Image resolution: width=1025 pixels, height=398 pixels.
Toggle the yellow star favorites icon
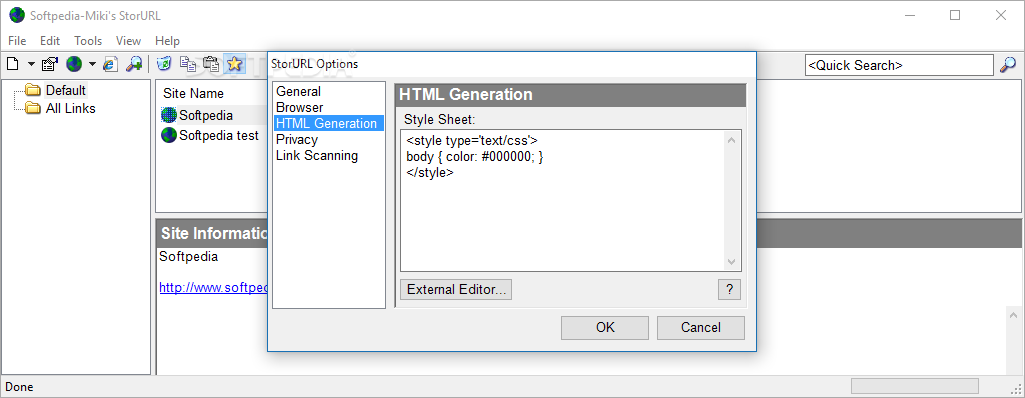click(x=234, y=64)
